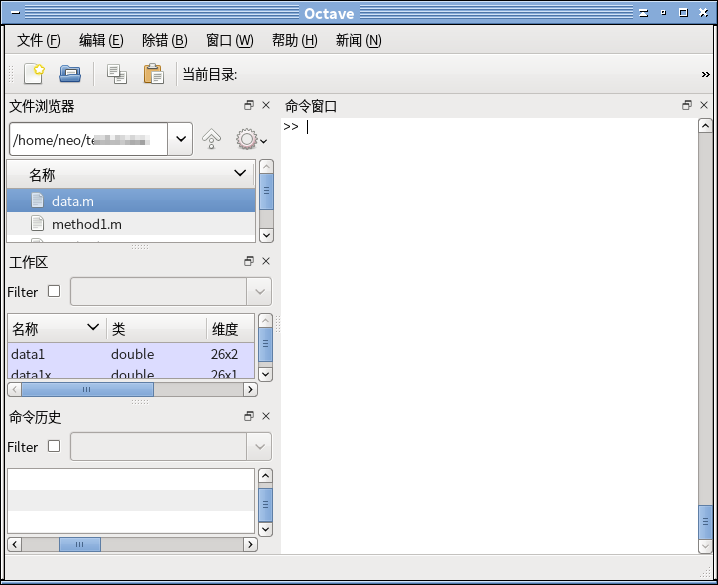Expand the file browser path dropdown
The image size is (718, 585).
point(181,140)
